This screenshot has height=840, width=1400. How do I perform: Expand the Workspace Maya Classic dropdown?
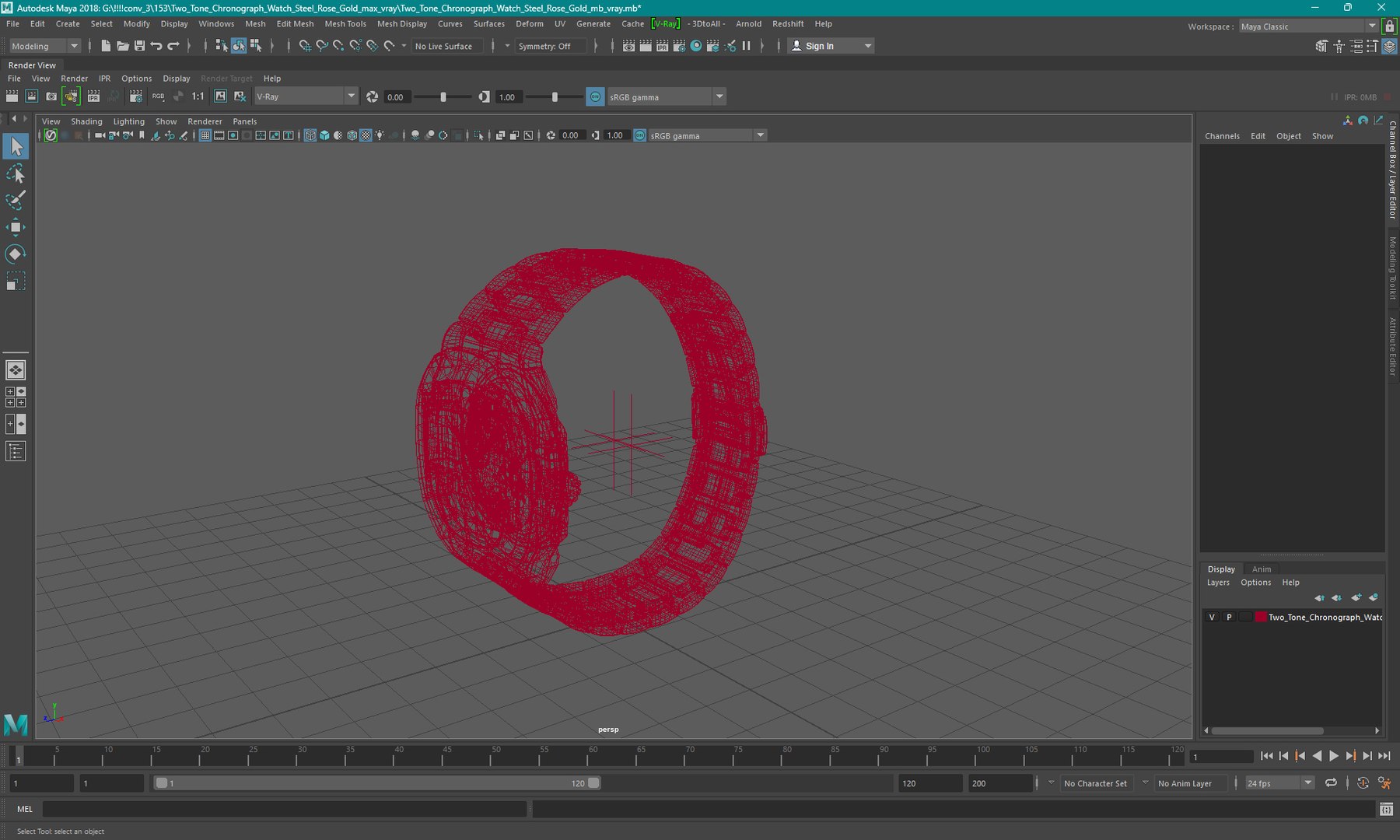click(1309, 26)
